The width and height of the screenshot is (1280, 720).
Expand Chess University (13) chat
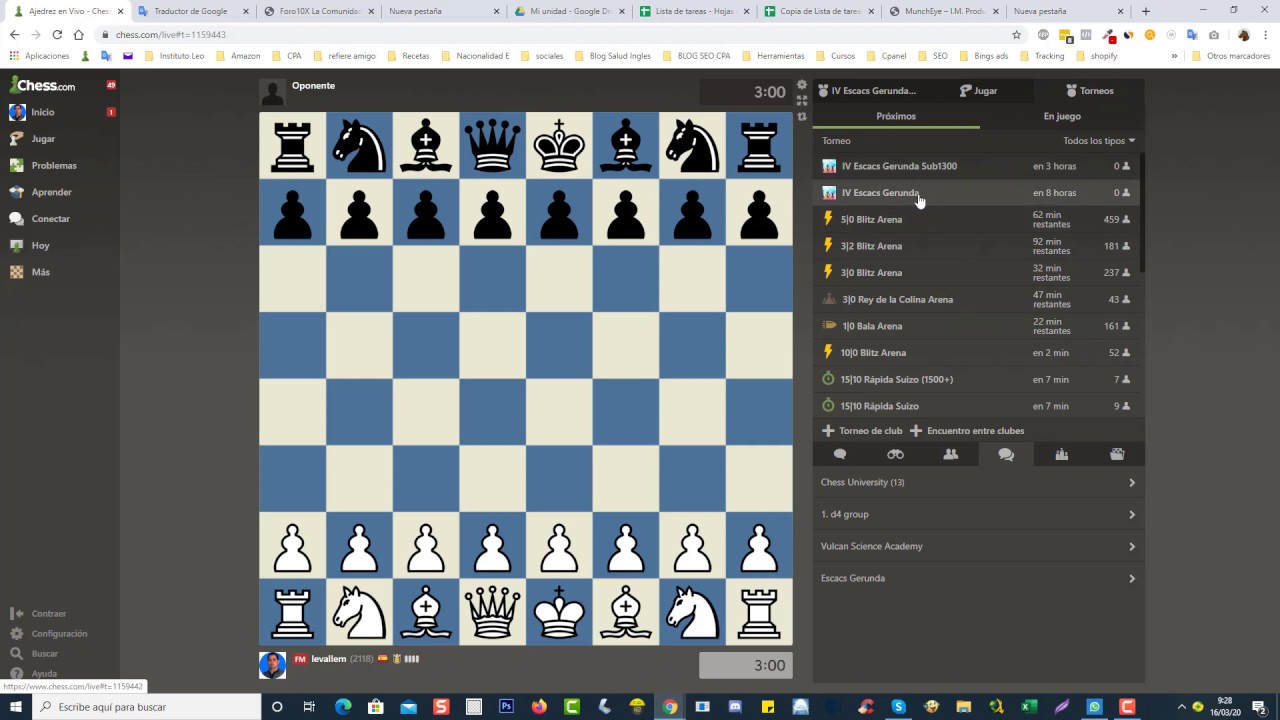click(978, 482)
